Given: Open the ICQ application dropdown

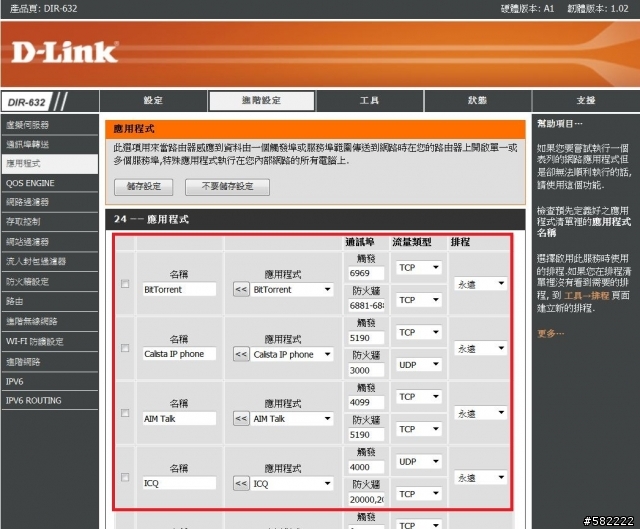Looking at the screenshot, I should pyautogui.click(x=292, y=483).
